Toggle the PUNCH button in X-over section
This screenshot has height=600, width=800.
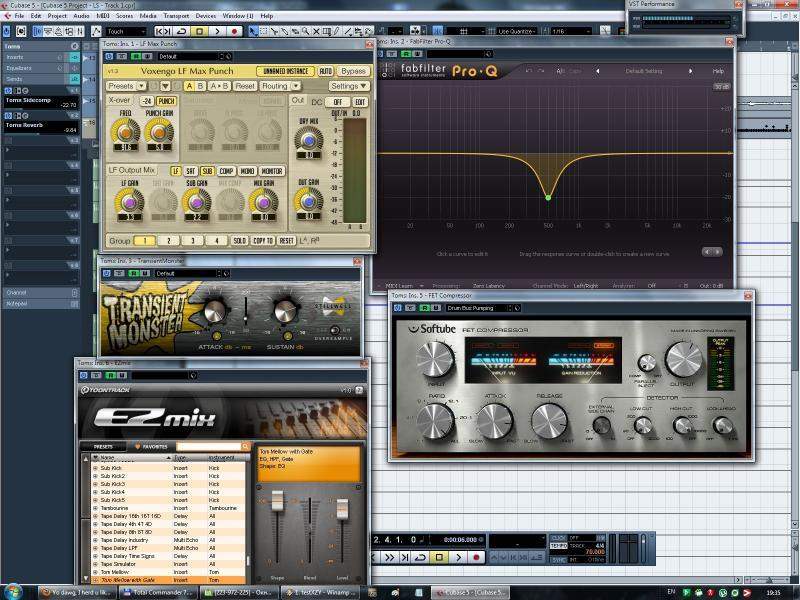[166, 101]
